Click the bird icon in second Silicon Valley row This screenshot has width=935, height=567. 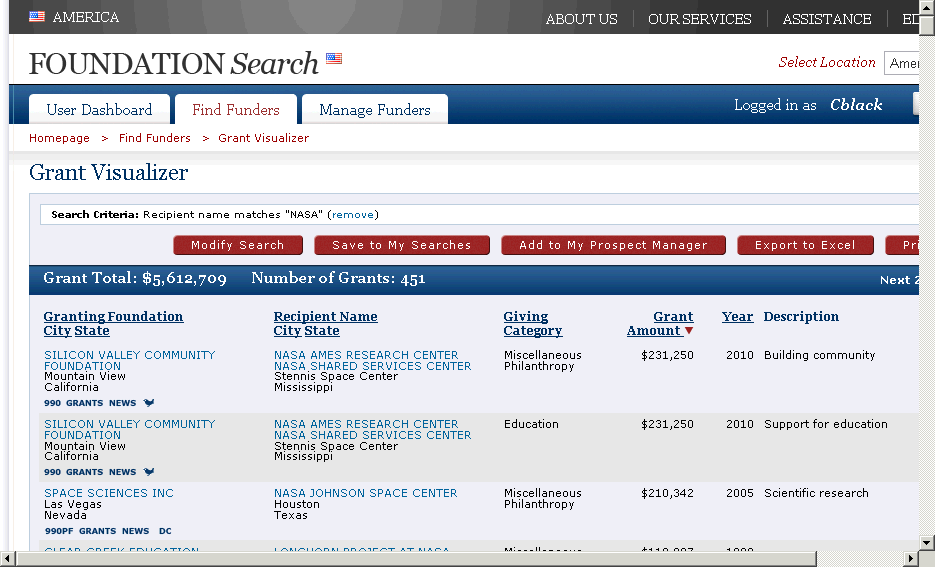pyautogui.click(x=149, y=472)
